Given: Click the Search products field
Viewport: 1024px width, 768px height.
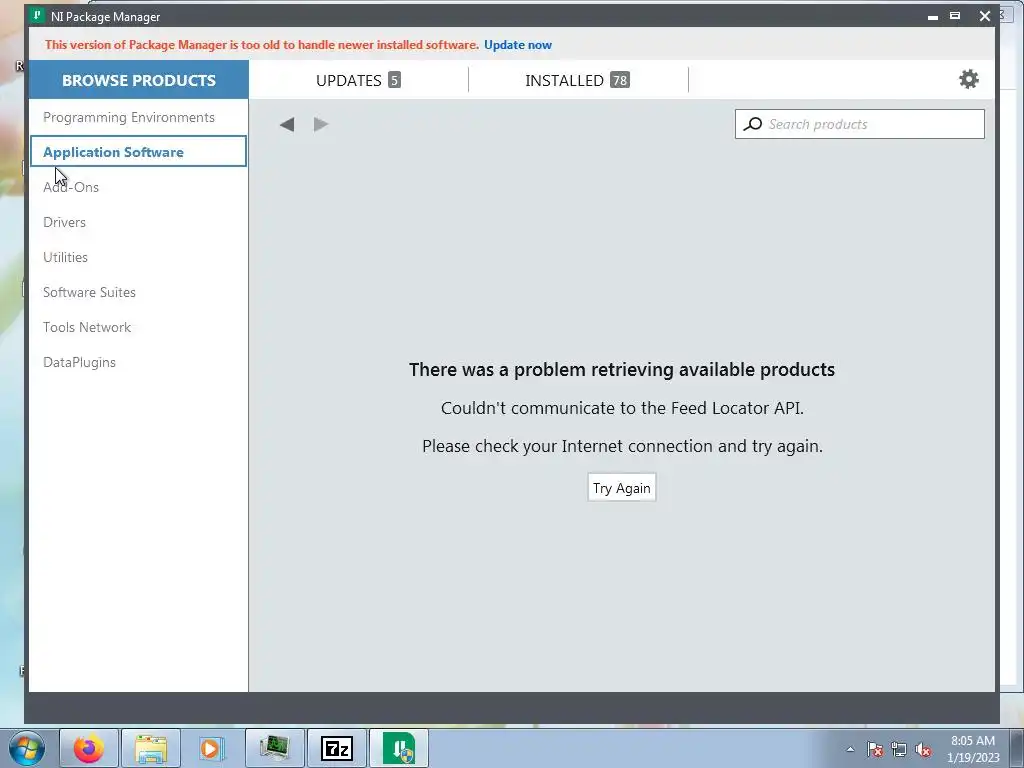Looking at the screenshot, I should (859, 124).
